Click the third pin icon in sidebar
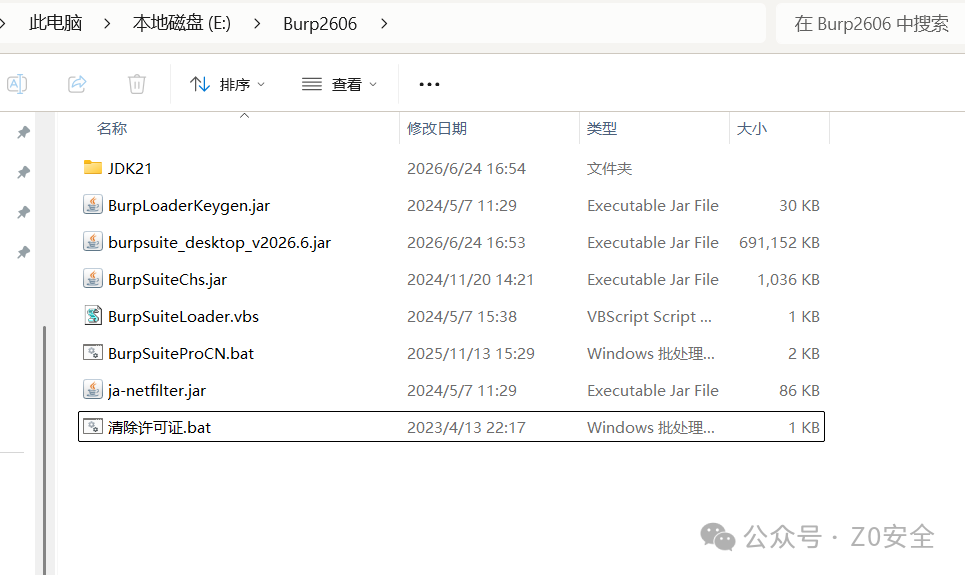965x575 pixels. point(23,212)
